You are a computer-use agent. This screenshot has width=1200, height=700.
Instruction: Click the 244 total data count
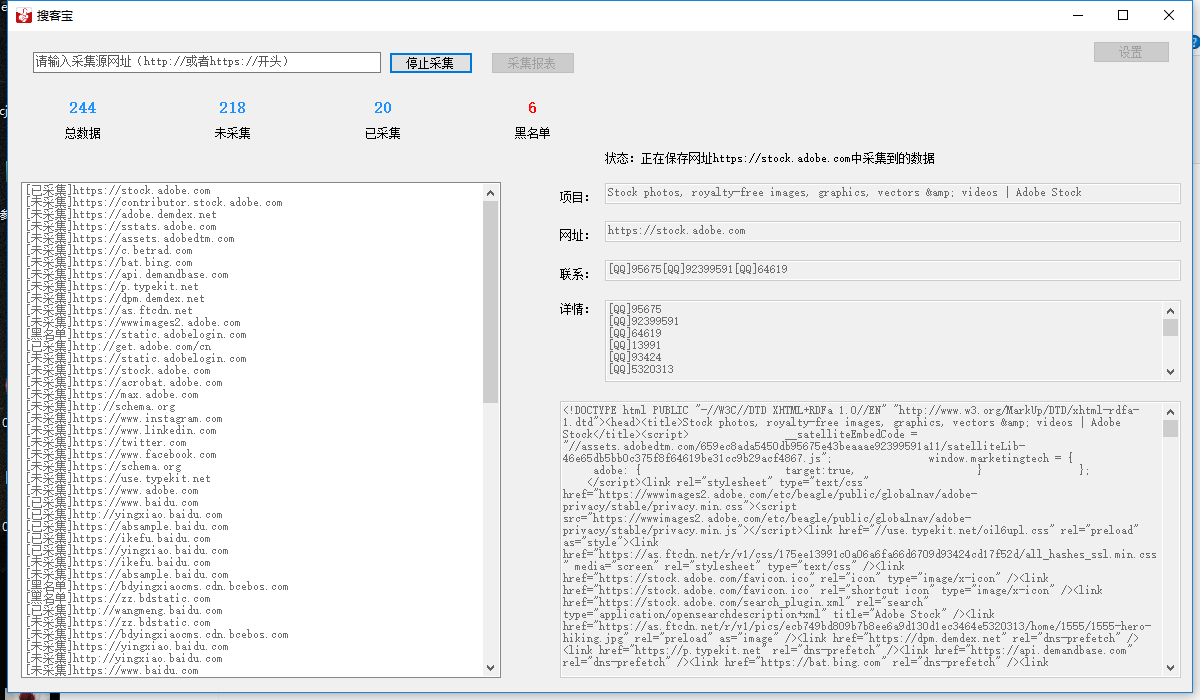click(x=83, y=108)
